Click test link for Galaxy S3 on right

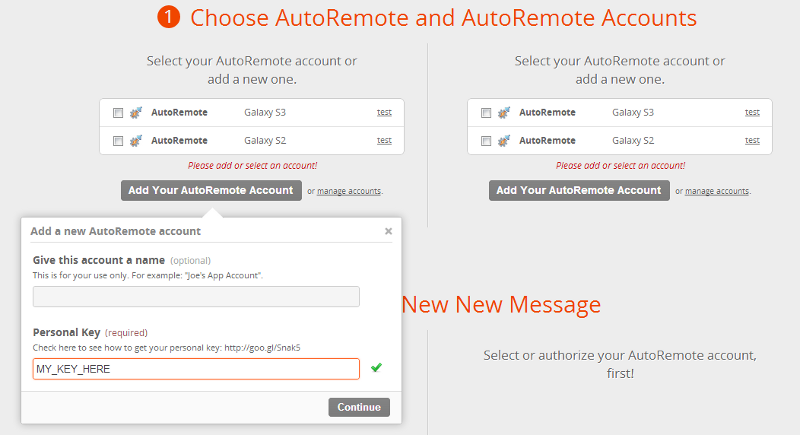(752, 113)
